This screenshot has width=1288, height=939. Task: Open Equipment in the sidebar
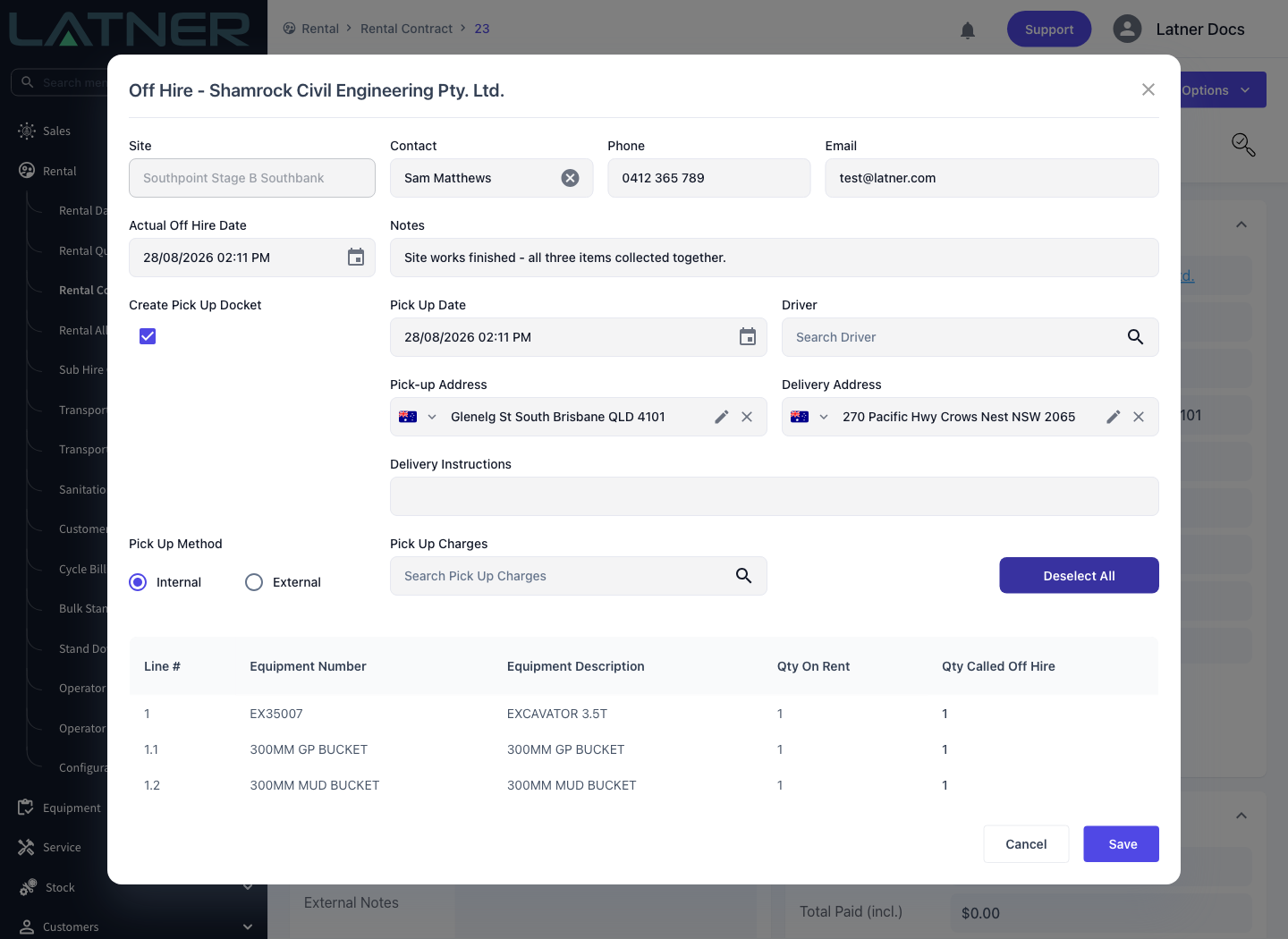pos(72,808)
